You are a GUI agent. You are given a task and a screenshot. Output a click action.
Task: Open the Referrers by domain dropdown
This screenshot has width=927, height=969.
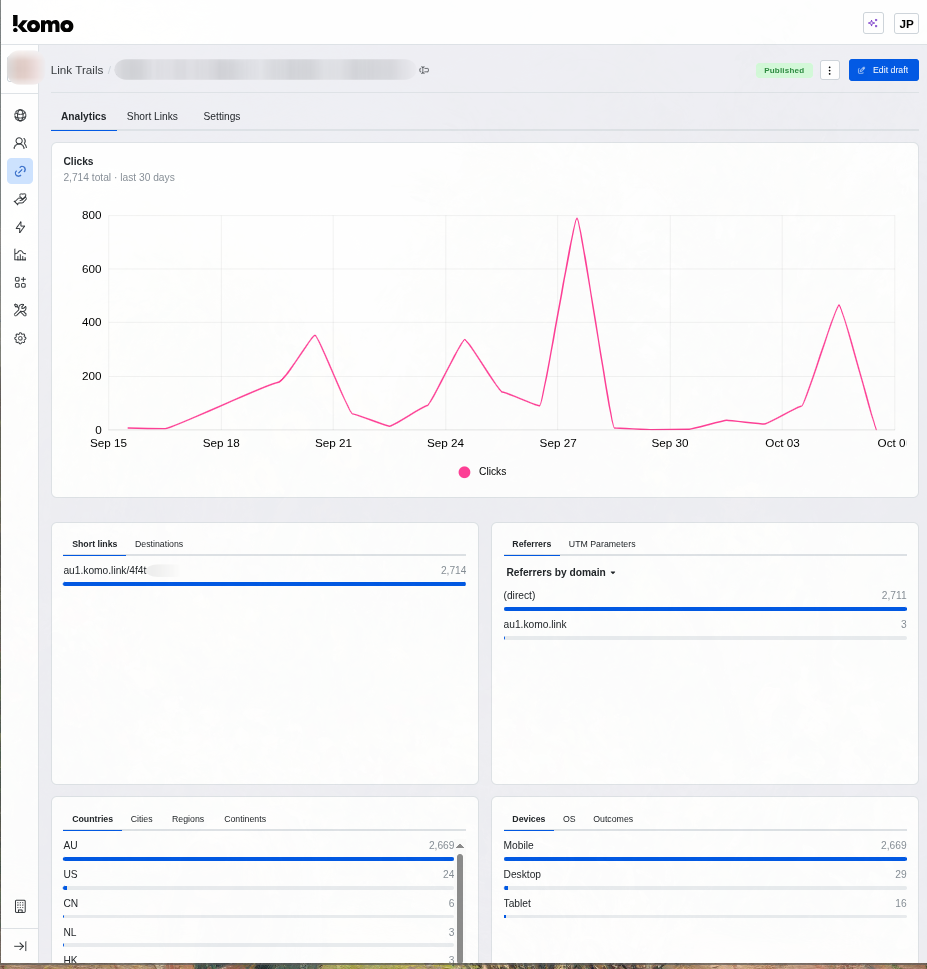pyautogui.click(x=561, y=572)
